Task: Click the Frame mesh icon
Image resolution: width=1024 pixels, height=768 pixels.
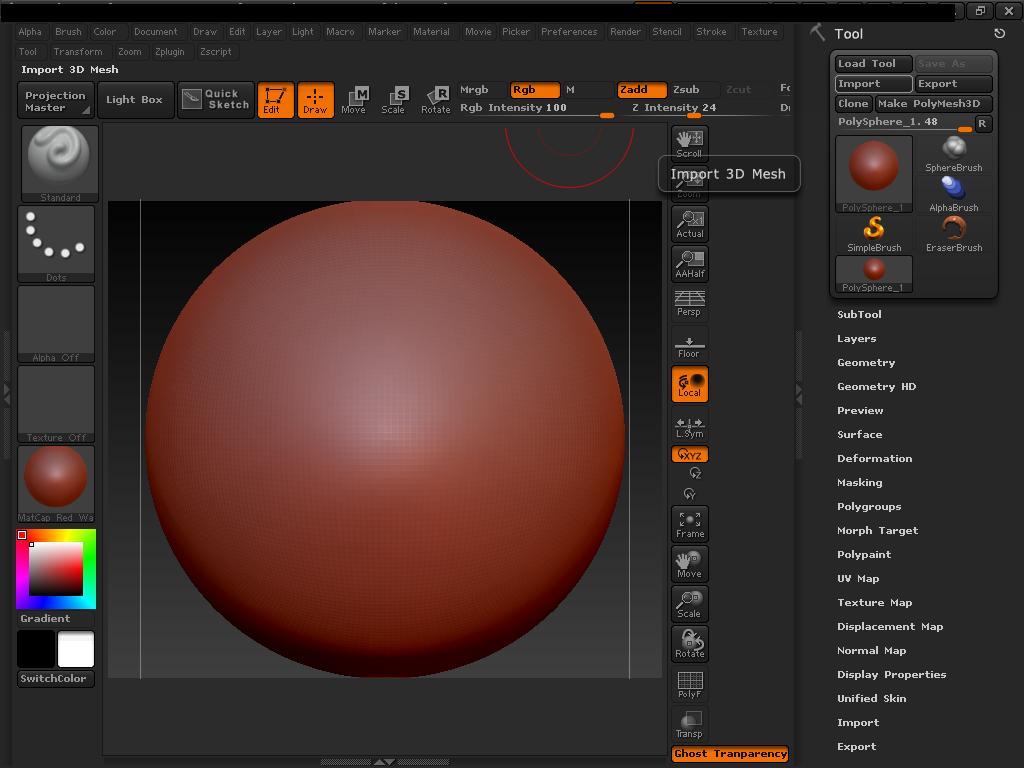Action: [x=690, y=524]
